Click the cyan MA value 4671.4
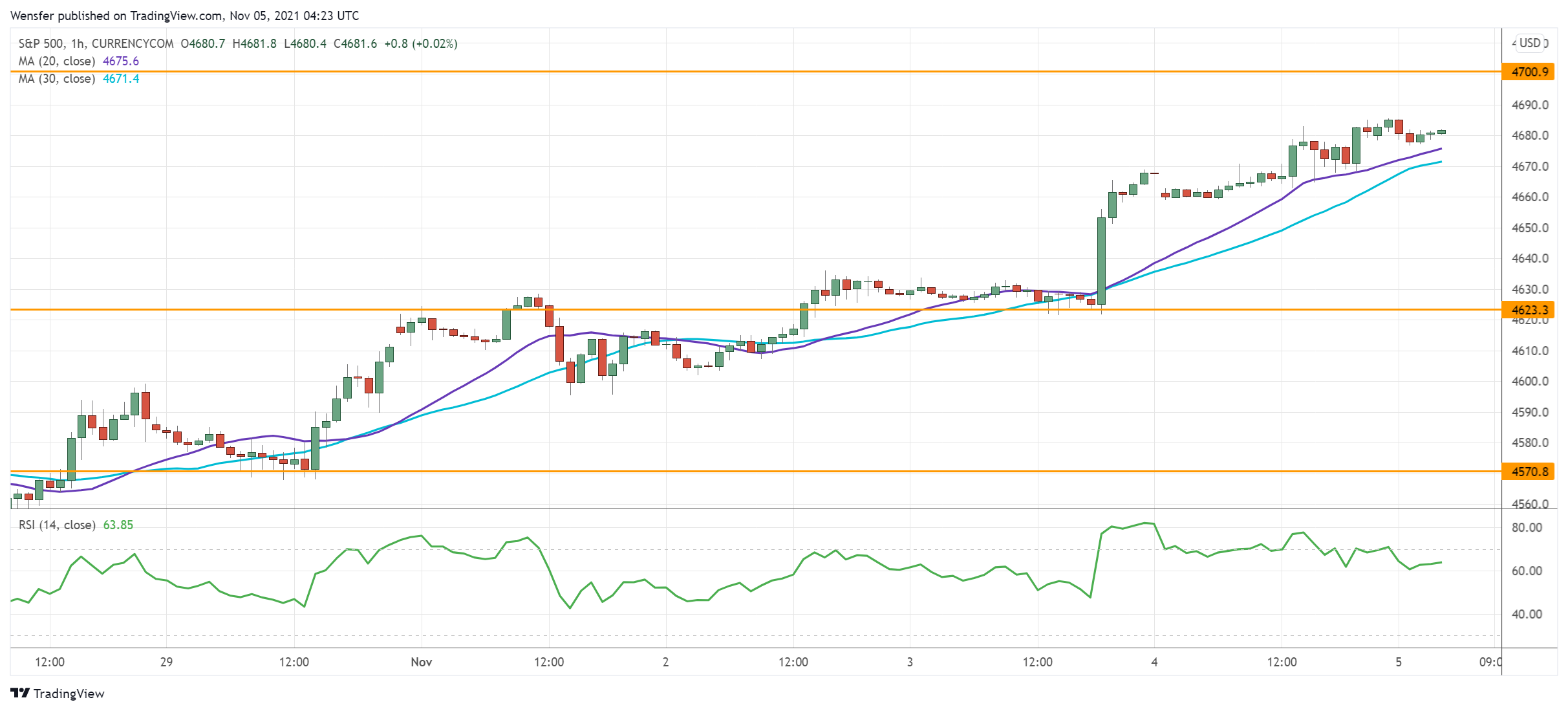The height and width of the screenshot is (711, 1568). point(121,79)
